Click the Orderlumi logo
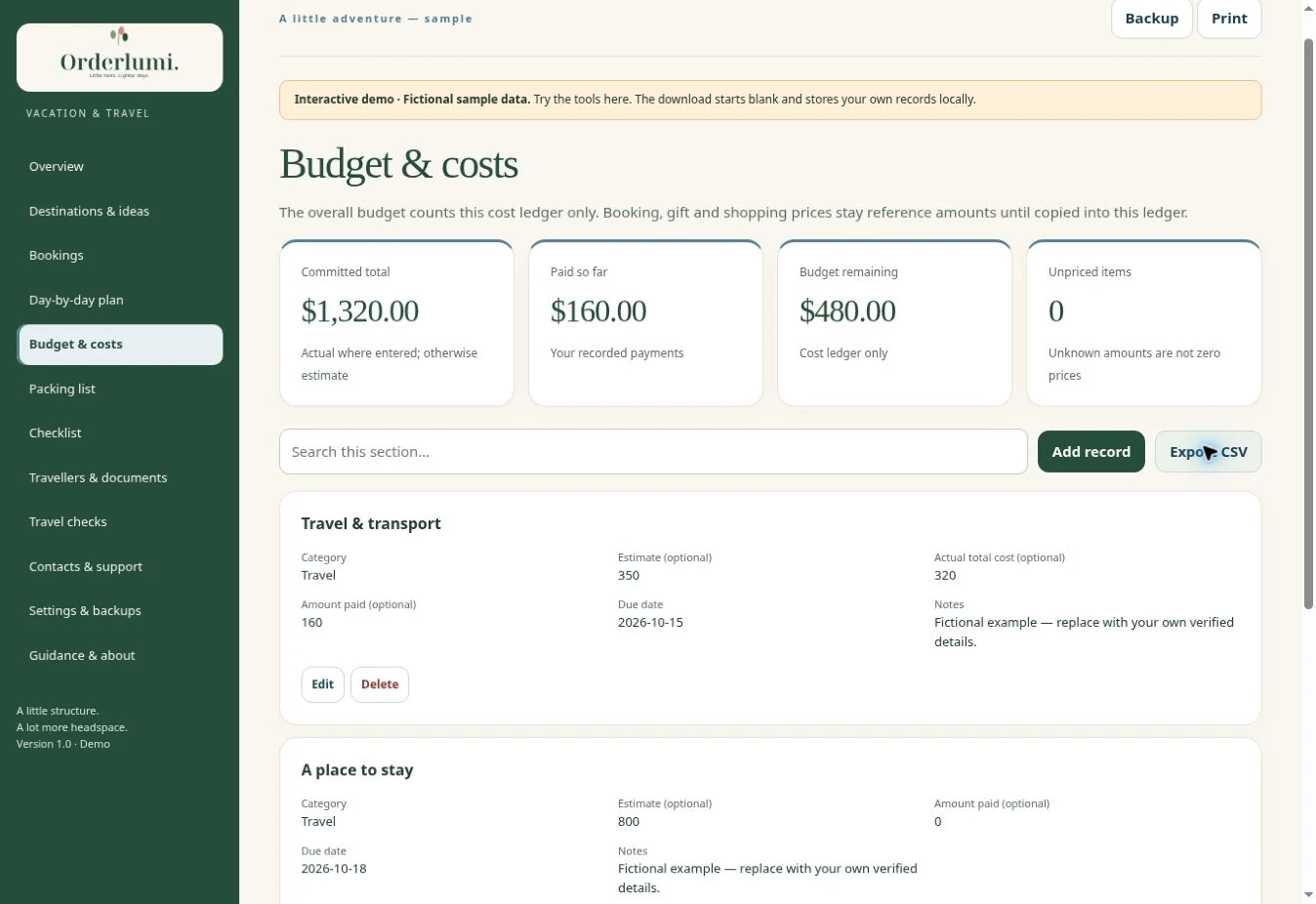The width and height of the screenshot is (1316, 904). pos(119,58)
